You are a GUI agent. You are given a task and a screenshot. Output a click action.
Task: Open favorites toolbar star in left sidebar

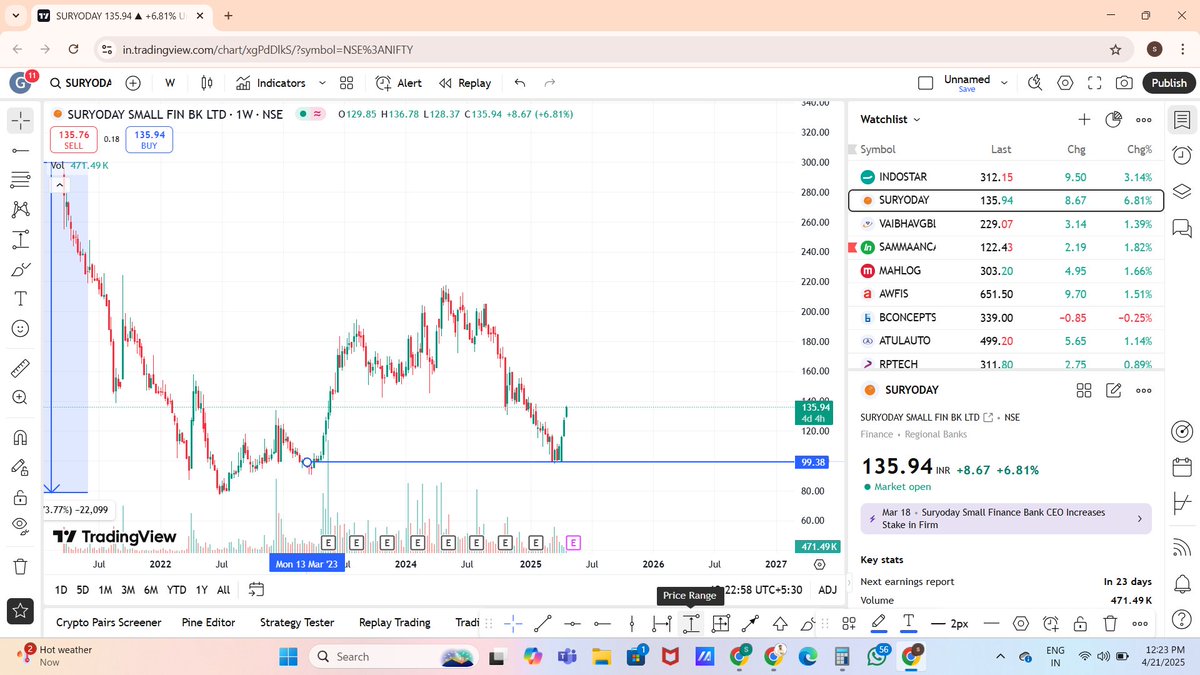20,609
